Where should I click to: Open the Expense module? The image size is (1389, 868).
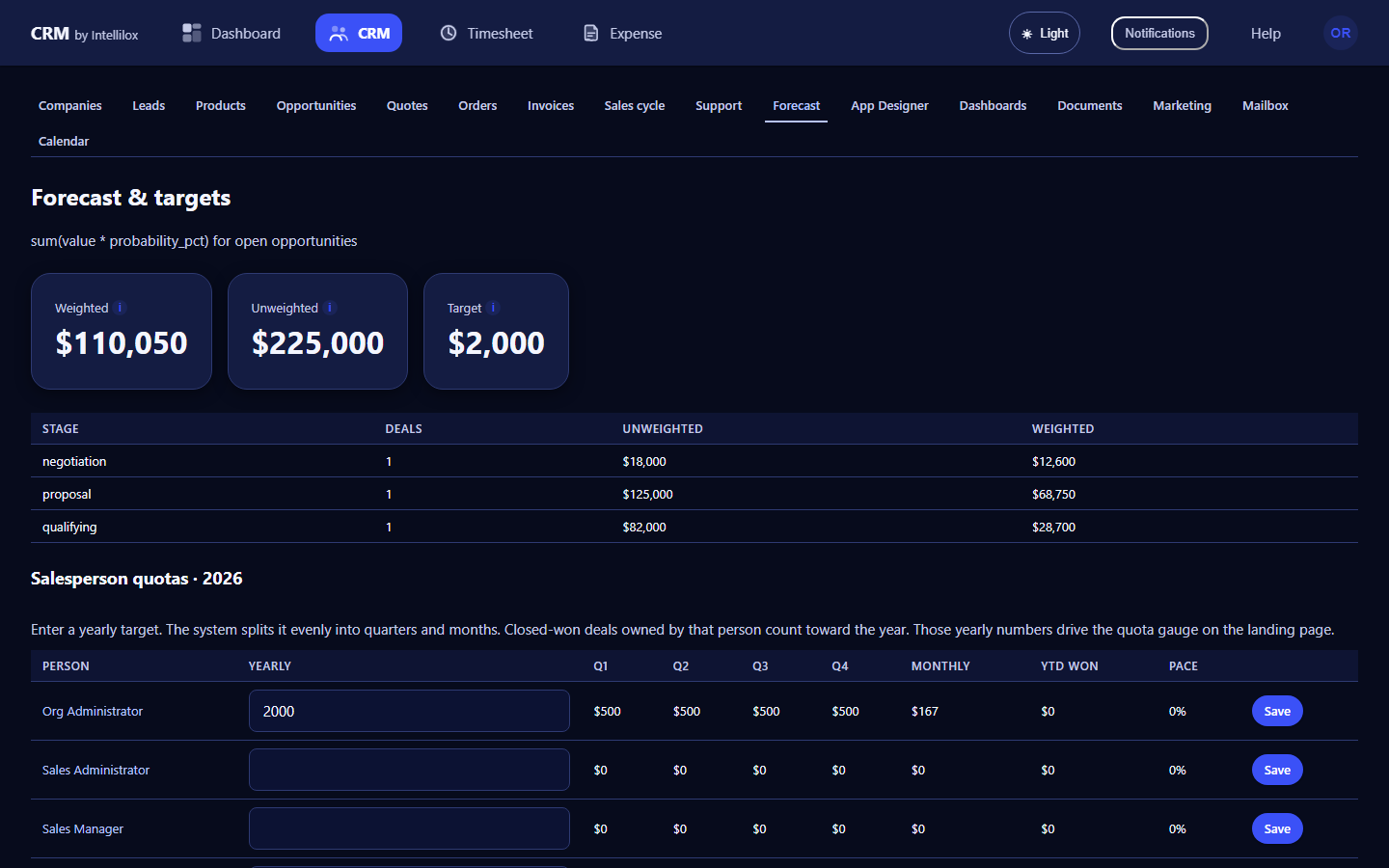pos(623,33)
